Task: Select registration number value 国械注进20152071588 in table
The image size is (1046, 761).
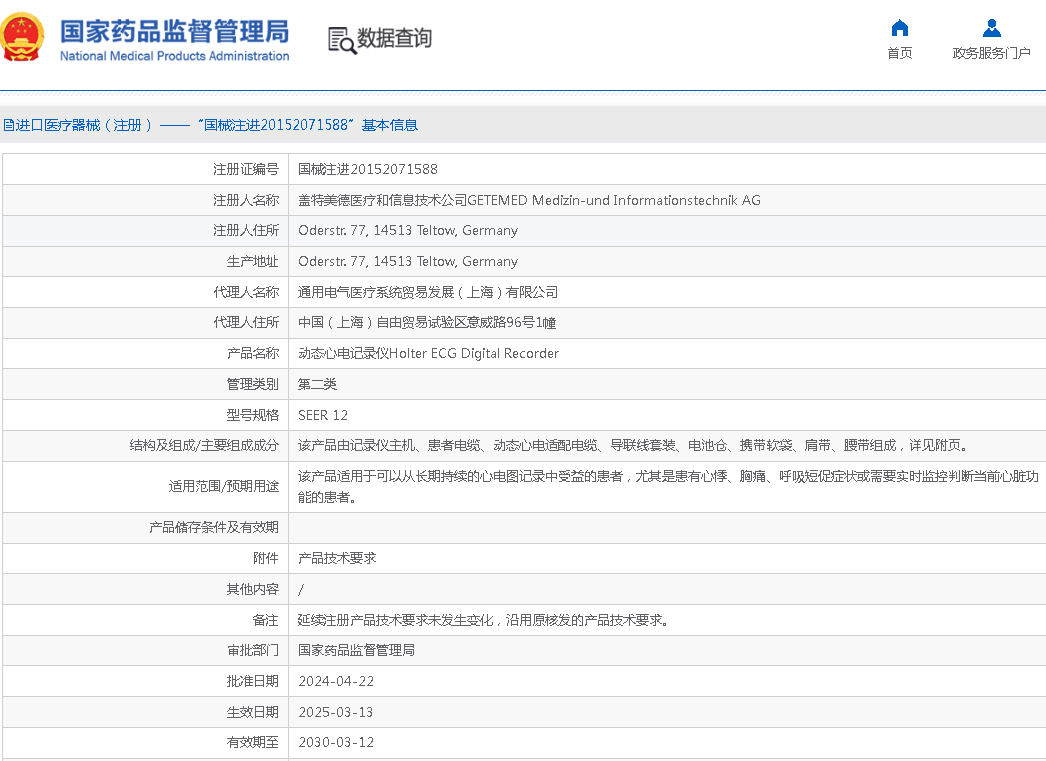Action: (367, 169)
